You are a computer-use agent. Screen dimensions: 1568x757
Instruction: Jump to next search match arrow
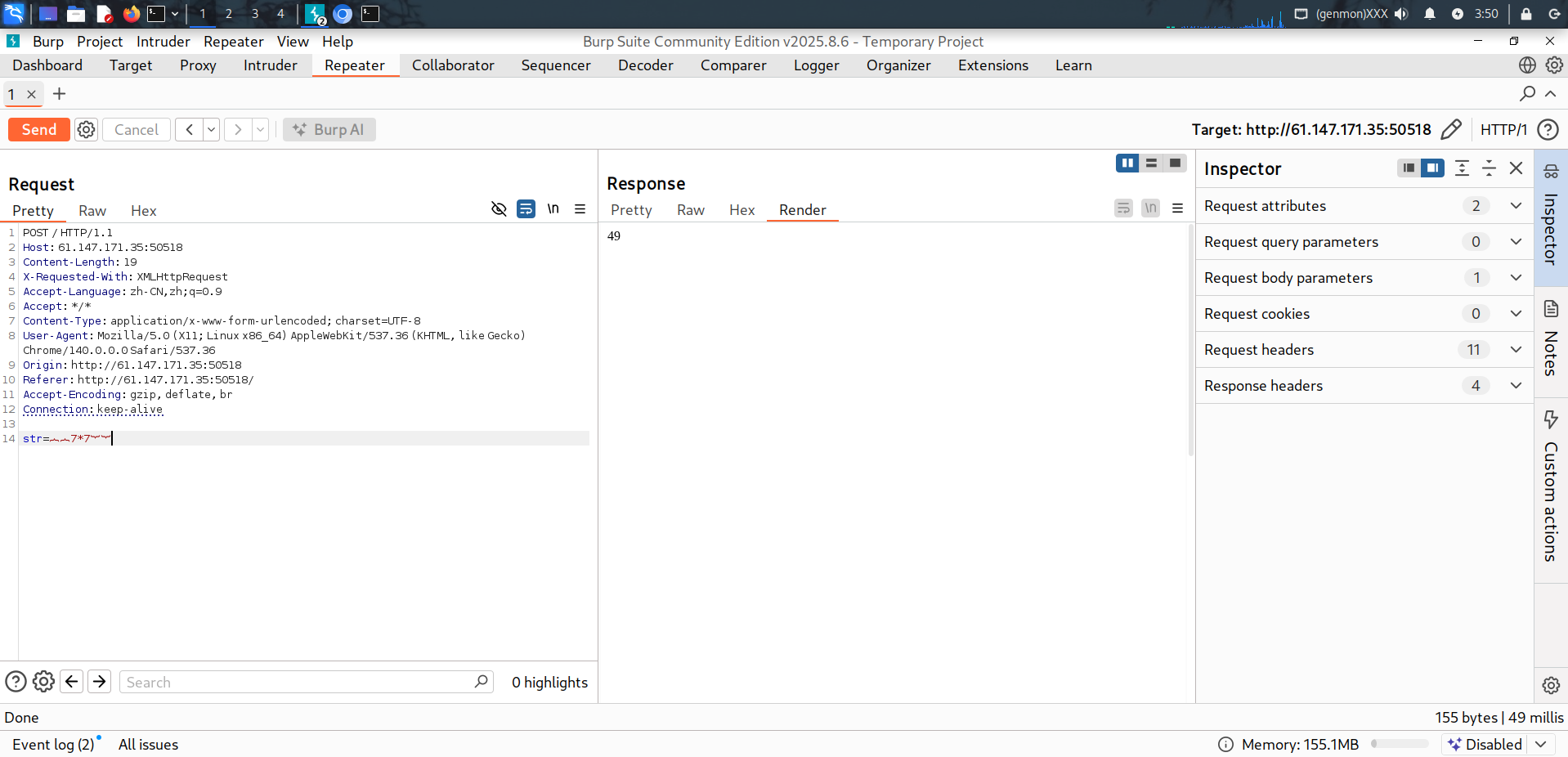pos(100,681)
